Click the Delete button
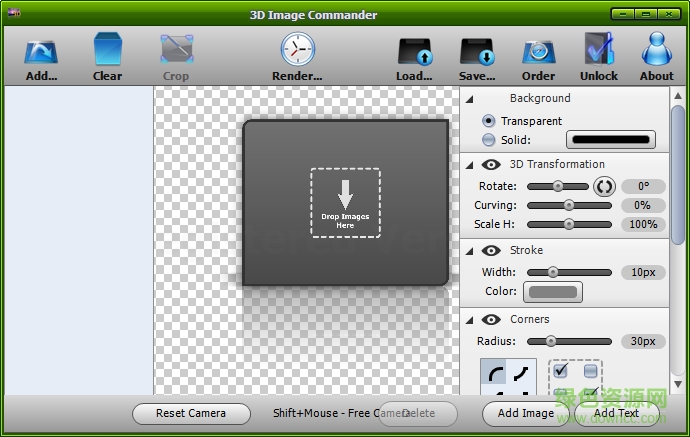 418,414
